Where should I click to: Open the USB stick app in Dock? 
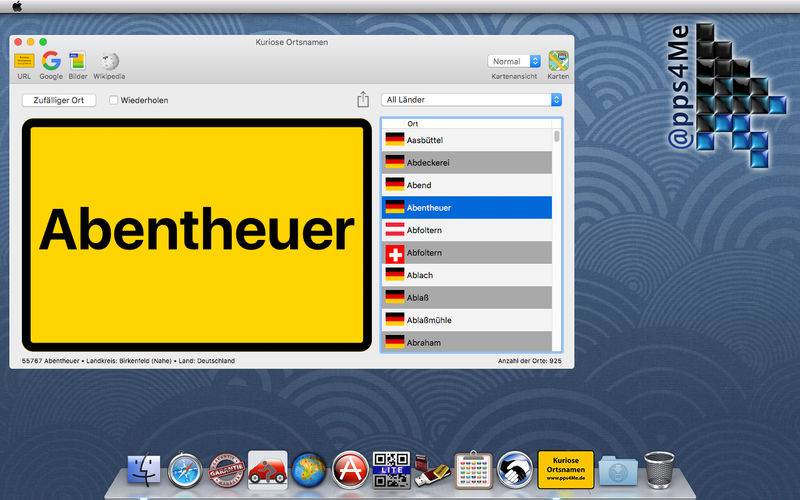(432, 470)
